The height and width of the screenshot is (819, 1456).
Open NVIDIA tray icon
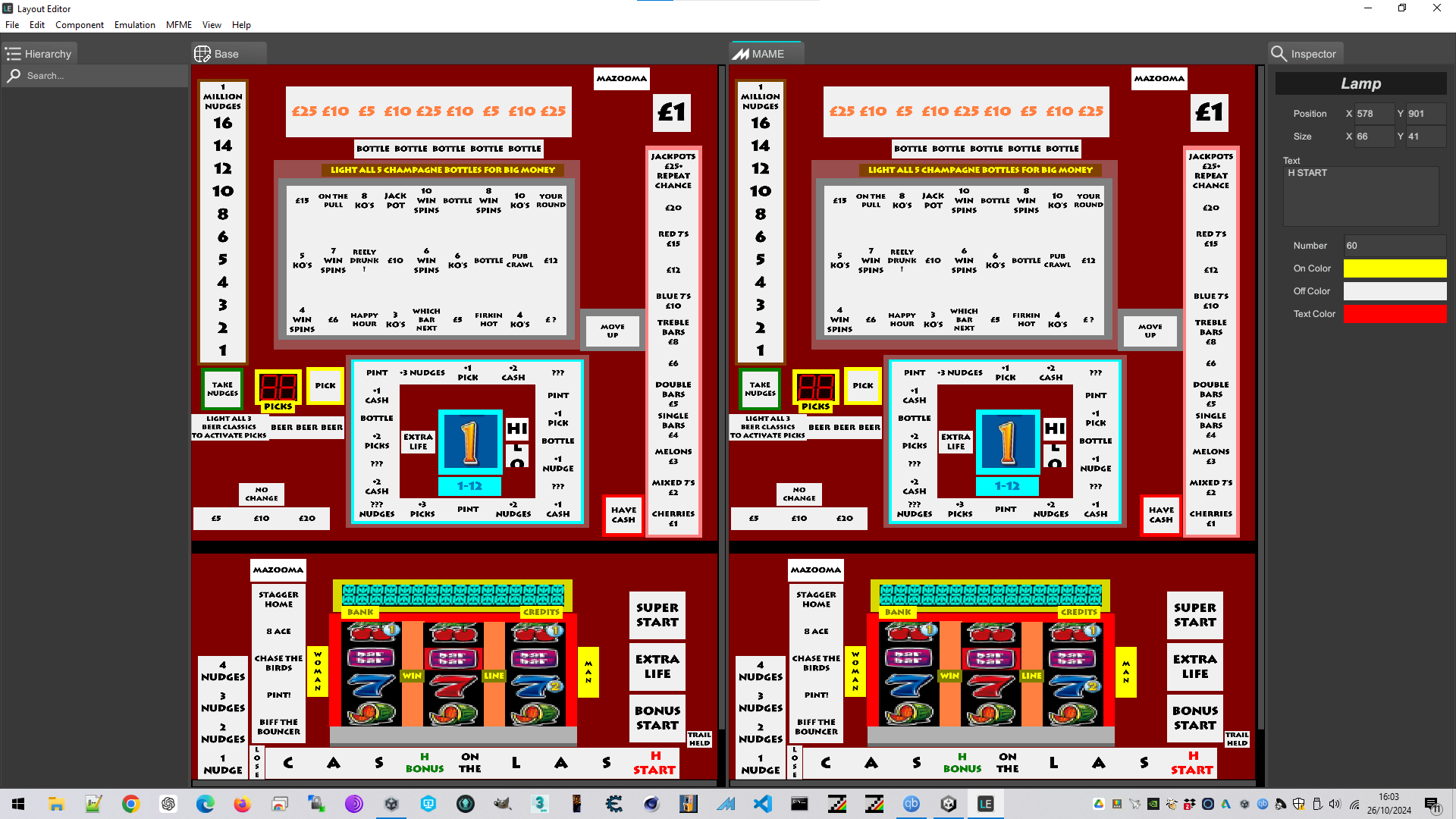pyautogui.click(x=1153, y=804)
